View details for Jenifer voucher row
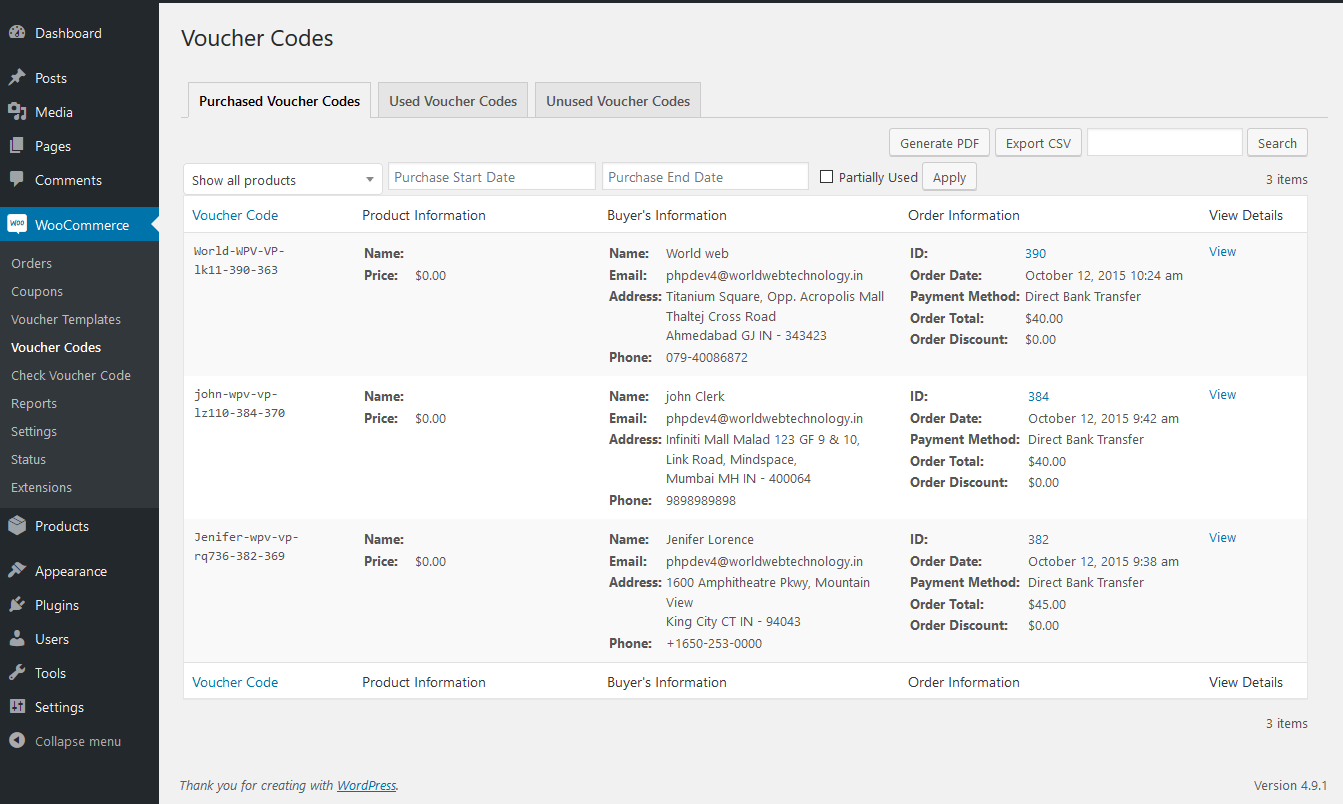 [x=1222, y=538]
